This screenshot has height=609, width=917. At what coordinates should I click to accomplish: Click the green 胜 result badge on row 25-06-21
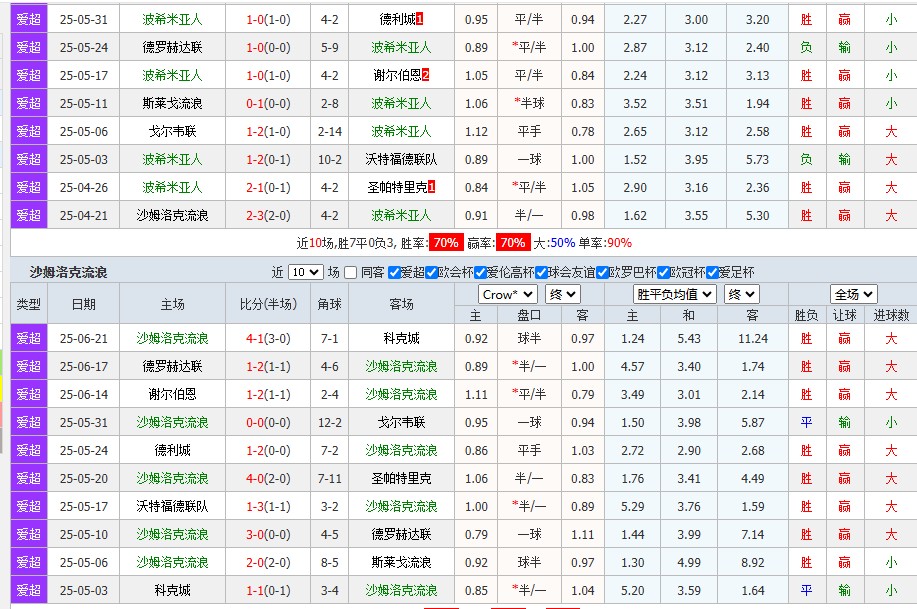coord(806,338)
